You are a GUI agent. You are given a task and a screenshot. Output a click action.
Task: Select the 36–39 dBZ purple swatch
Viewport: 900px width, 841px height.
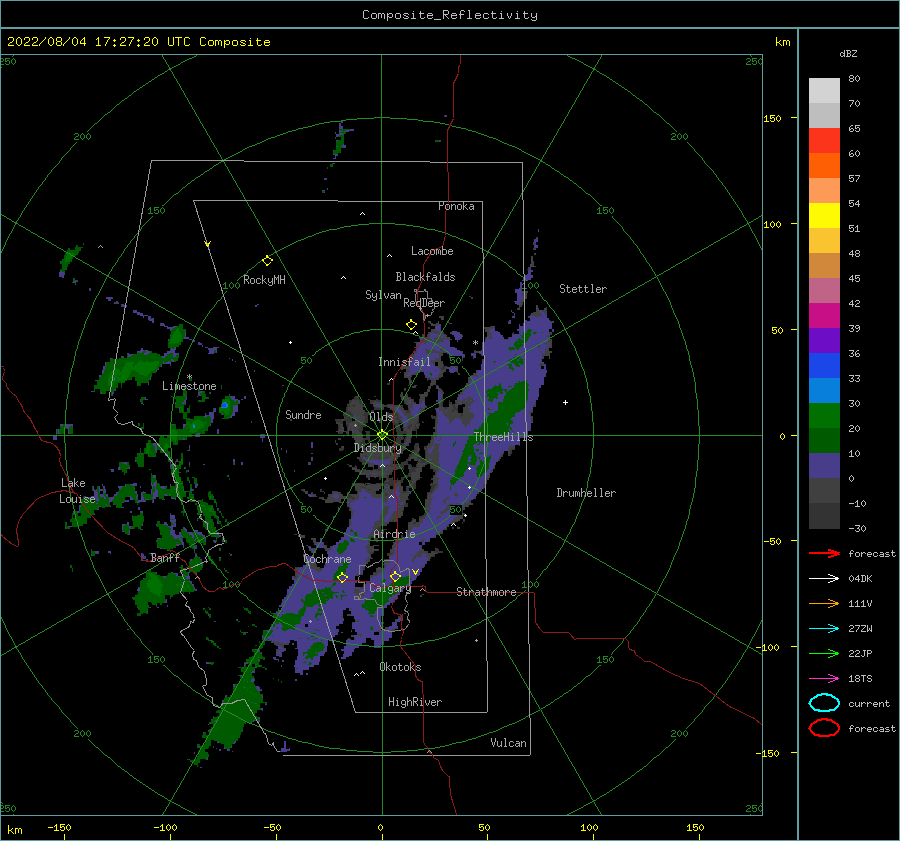pyautogui.click(x=824, y=341)
